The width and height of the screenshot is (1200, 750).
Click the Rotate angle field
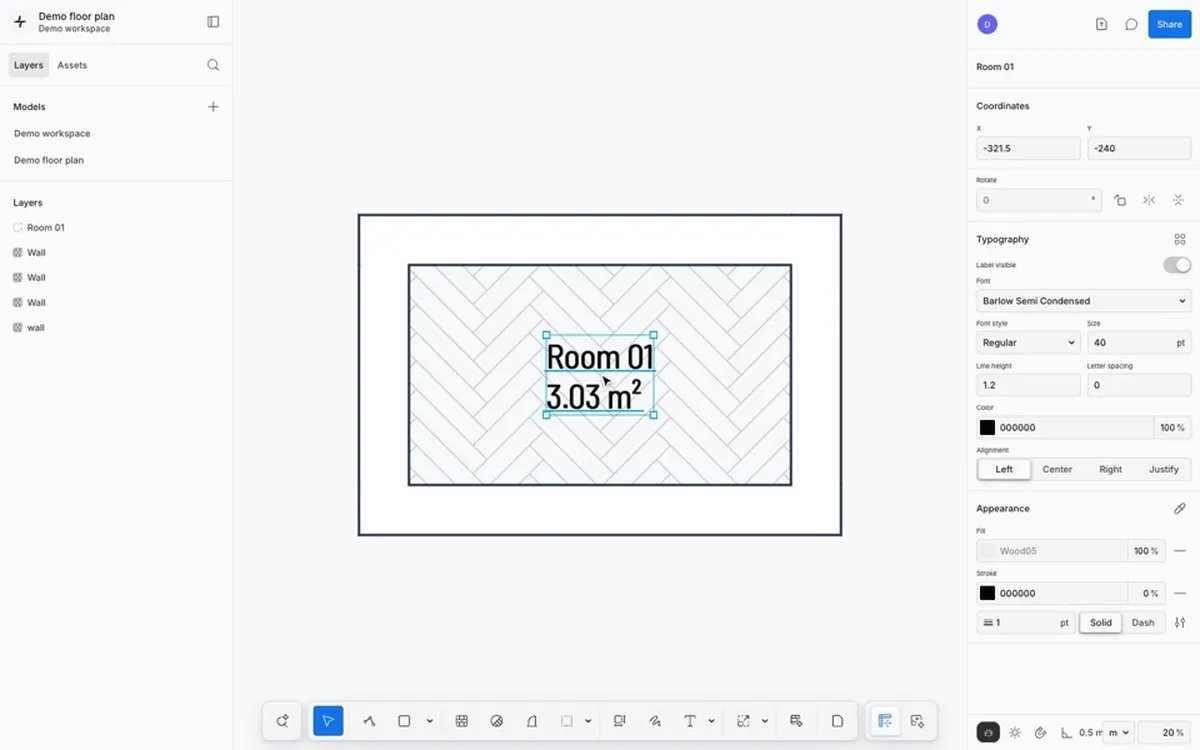pyautogui.click(x=1039, y=200)
